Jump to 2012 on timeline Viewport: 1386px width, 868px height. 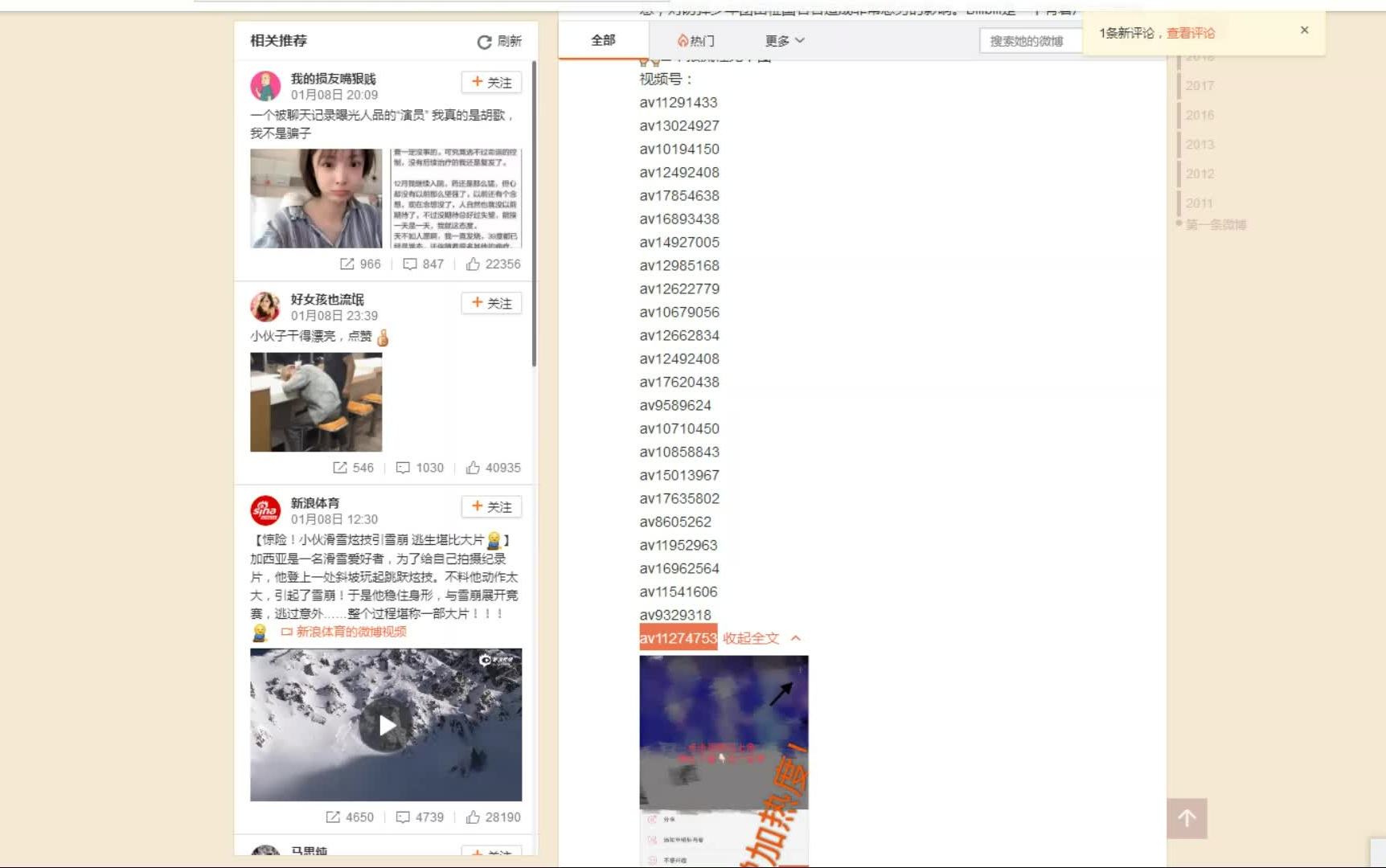(x=1199, y=174)
